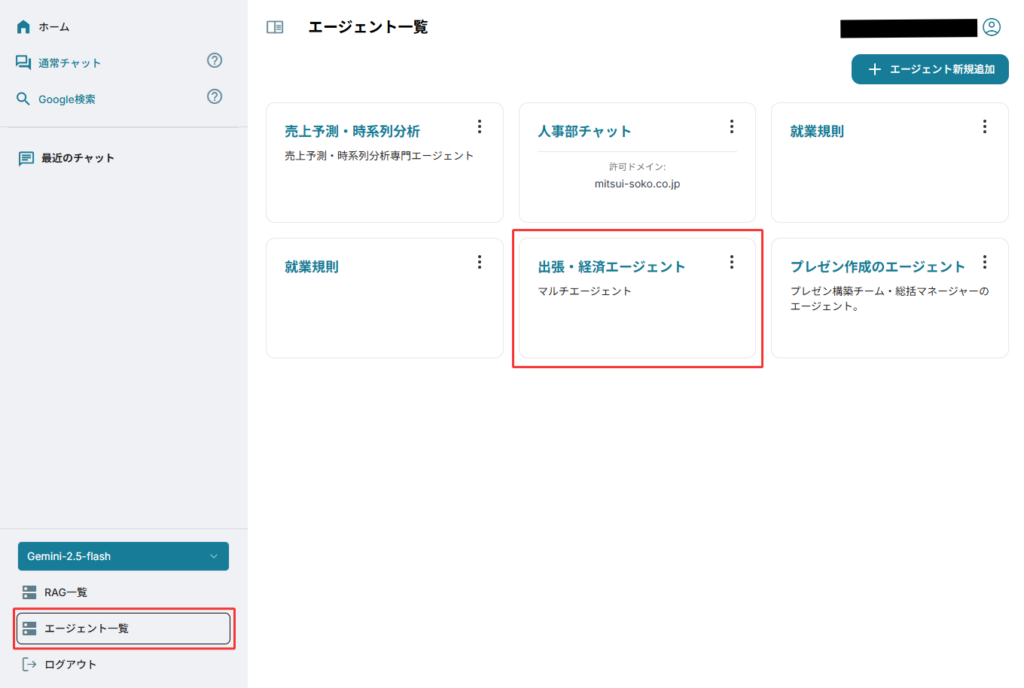Open three-dot menu on プレゼン作成のエージェント card
Viewport: 1024px width, 688px height.
point(984,262)
